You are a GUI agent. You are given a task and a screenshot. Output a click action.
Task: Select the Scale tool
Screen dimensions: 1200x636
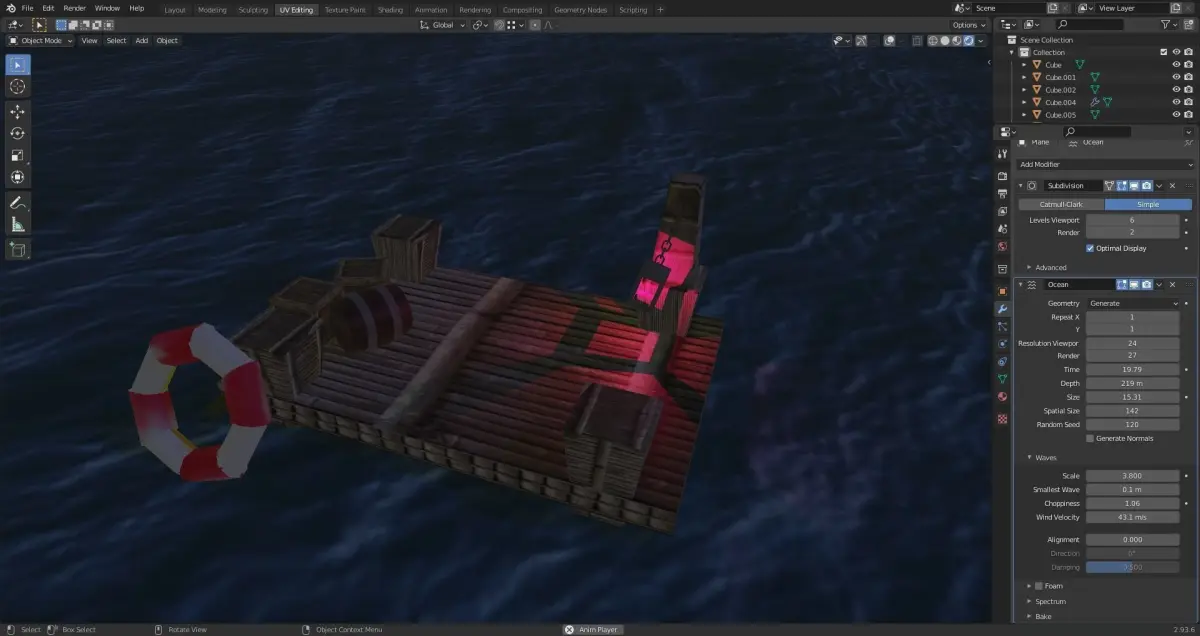[18, 156]
